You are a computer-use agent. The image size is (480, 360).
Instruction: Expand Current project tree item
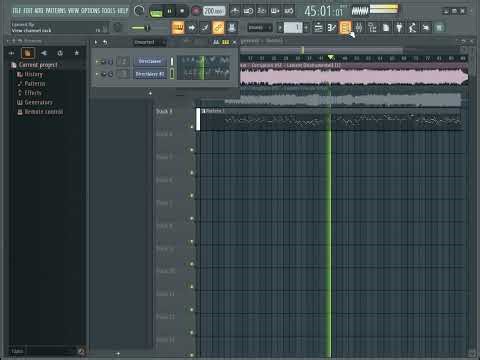click(x=34, y=65)
